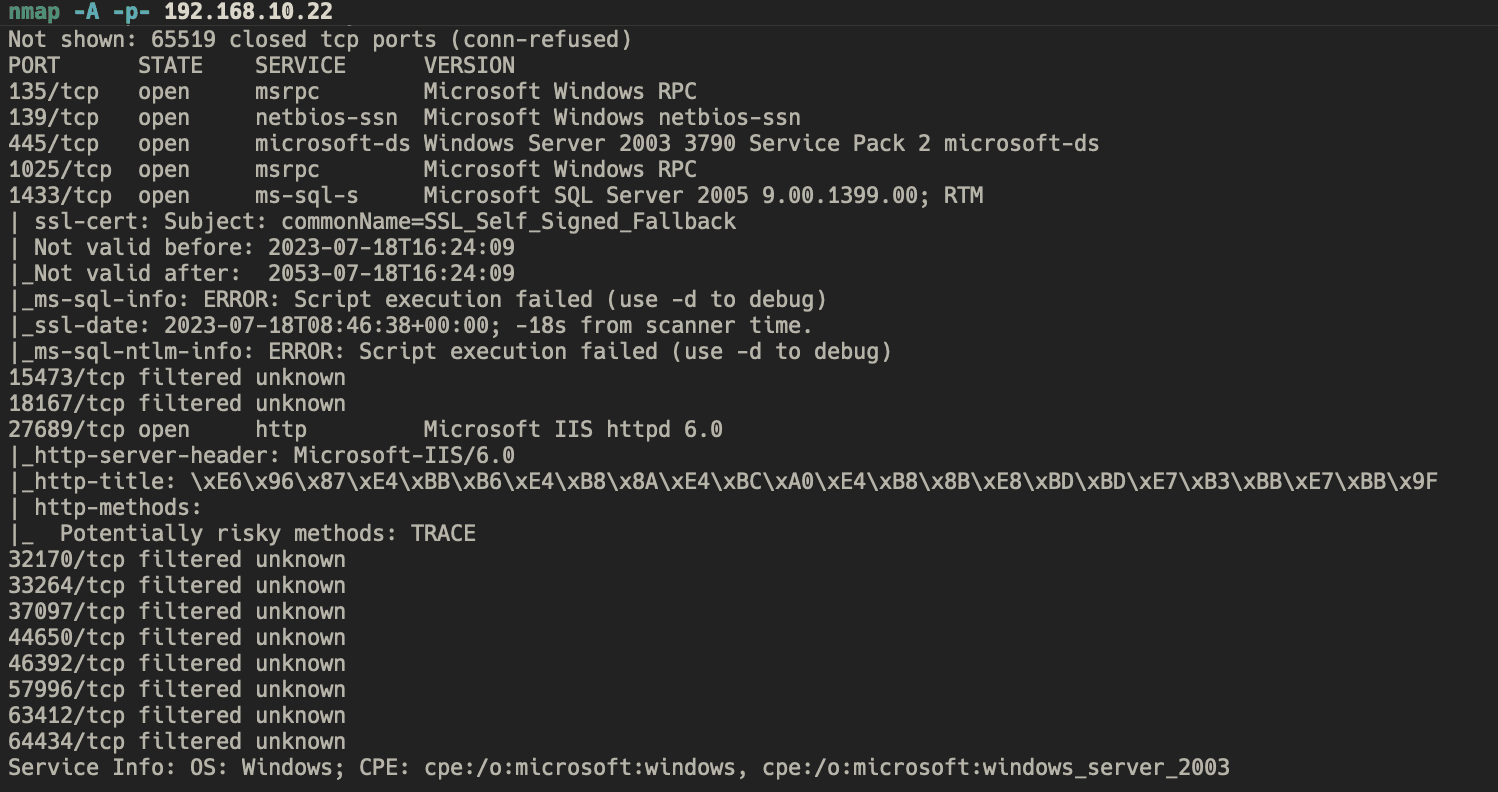Click the 64434/tcp filtered unknown line

coord(177,742)
